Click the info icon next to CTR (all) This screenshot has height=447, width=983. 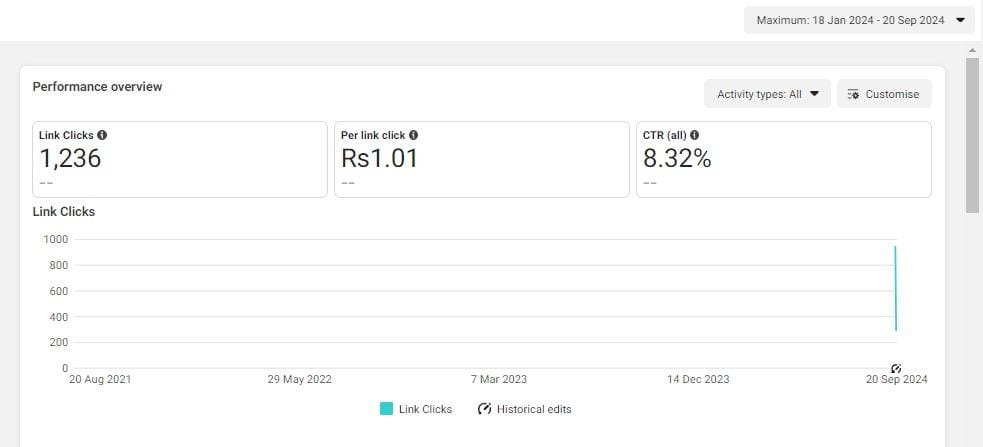[695, 135]
